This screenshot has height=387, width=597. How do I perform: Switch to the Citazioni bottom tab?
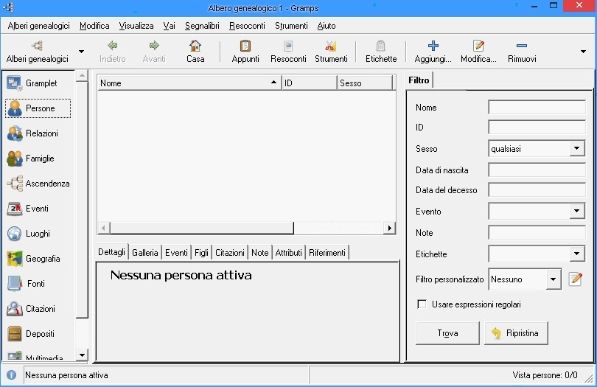pyautogui.click(x=230, y=253)
